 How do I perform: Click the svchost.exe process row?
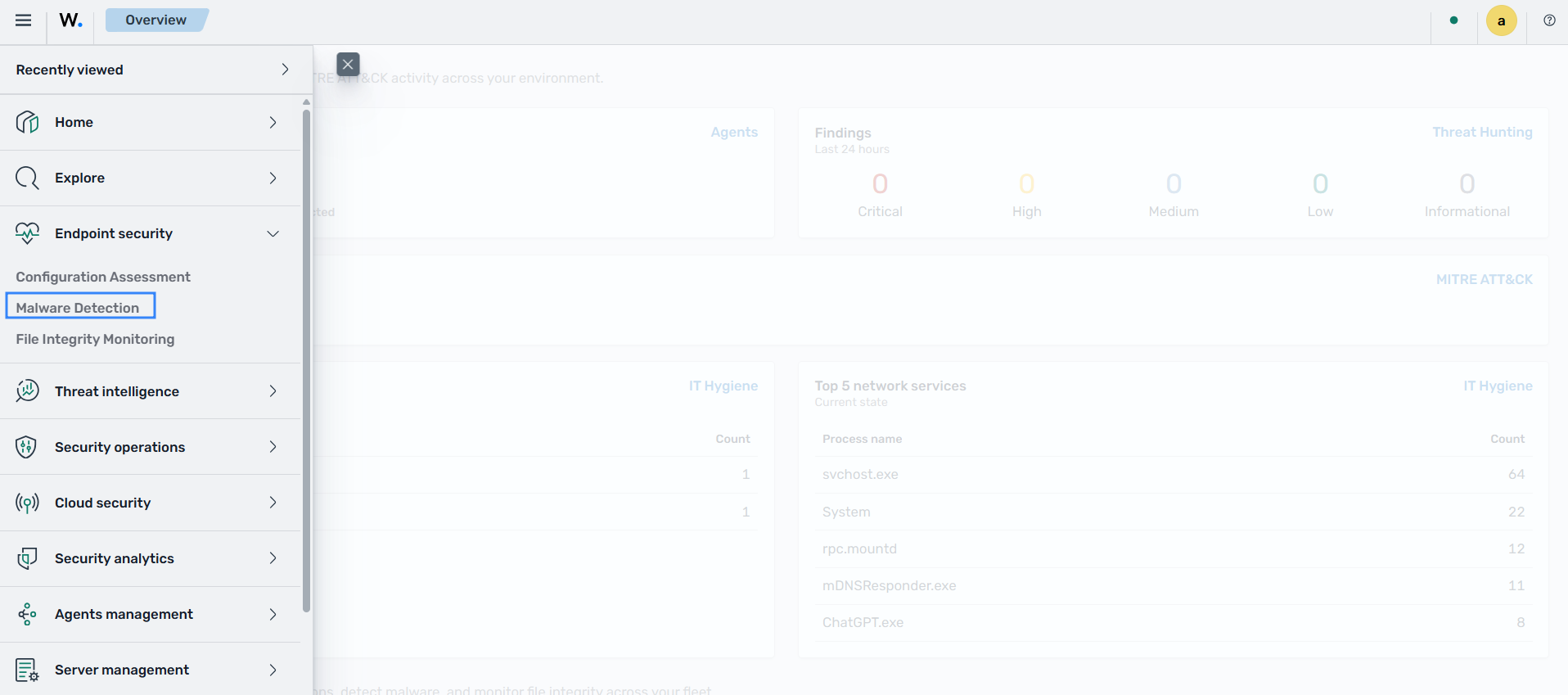(x=1174, y=475)
